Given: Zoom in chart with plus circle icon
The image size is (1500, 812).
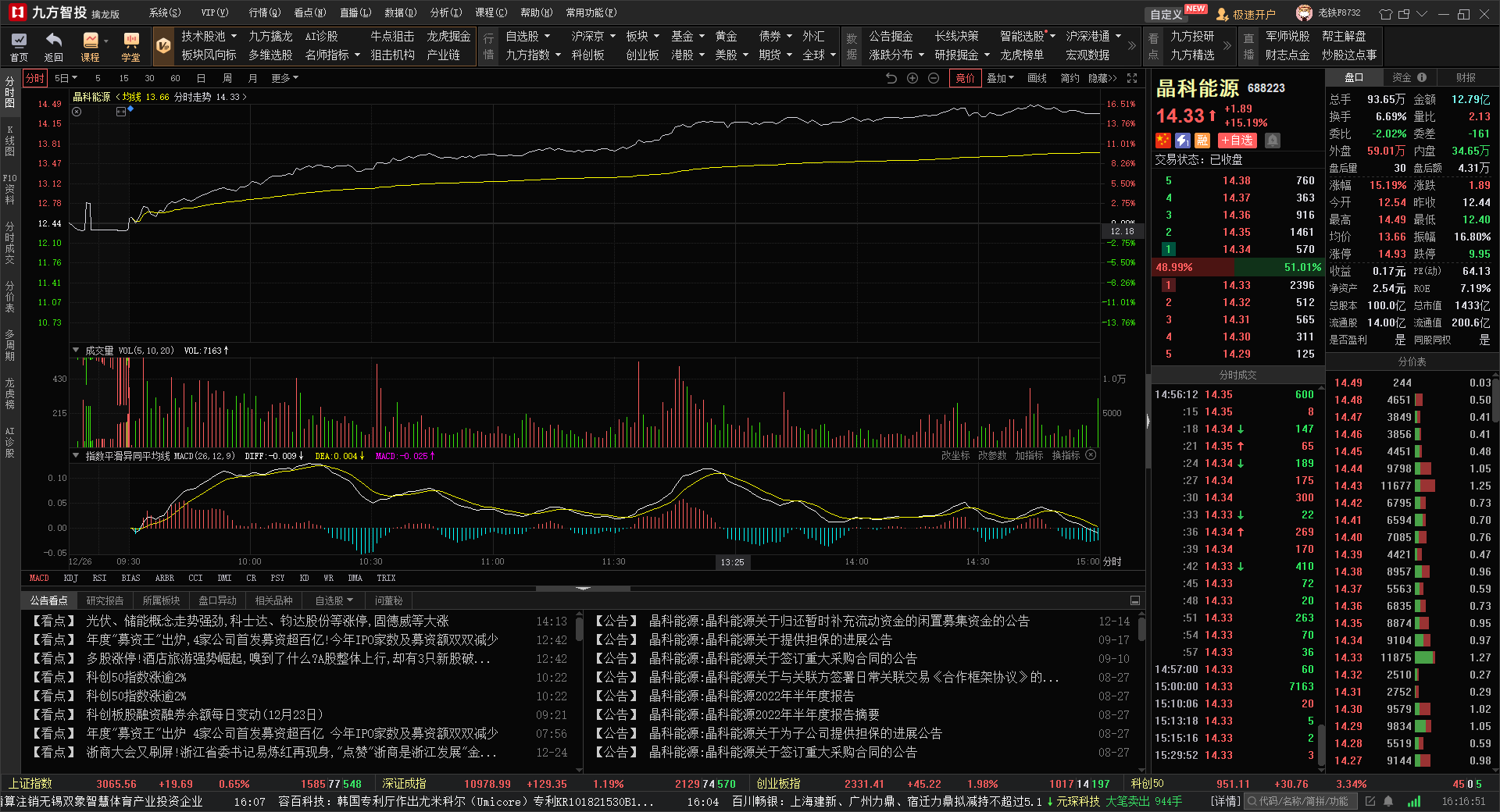Looking at the screenshot, I should (x=912, y=78).
